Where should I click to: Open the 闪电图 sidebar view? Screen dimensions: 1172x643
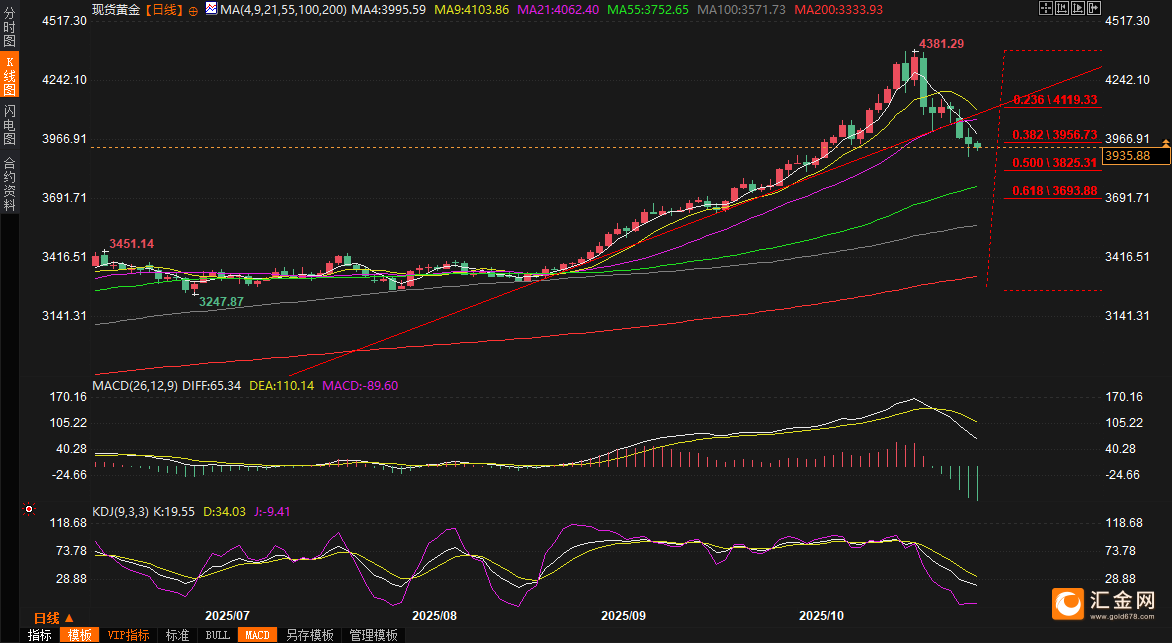(10, 125)
